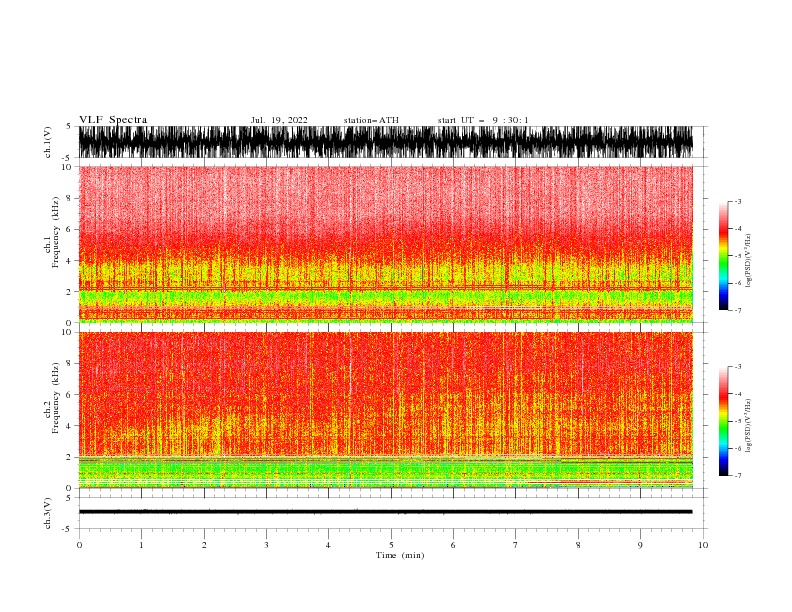
Task: Click the '-3' value on ch.1 color scale
Action: point(738,201)
